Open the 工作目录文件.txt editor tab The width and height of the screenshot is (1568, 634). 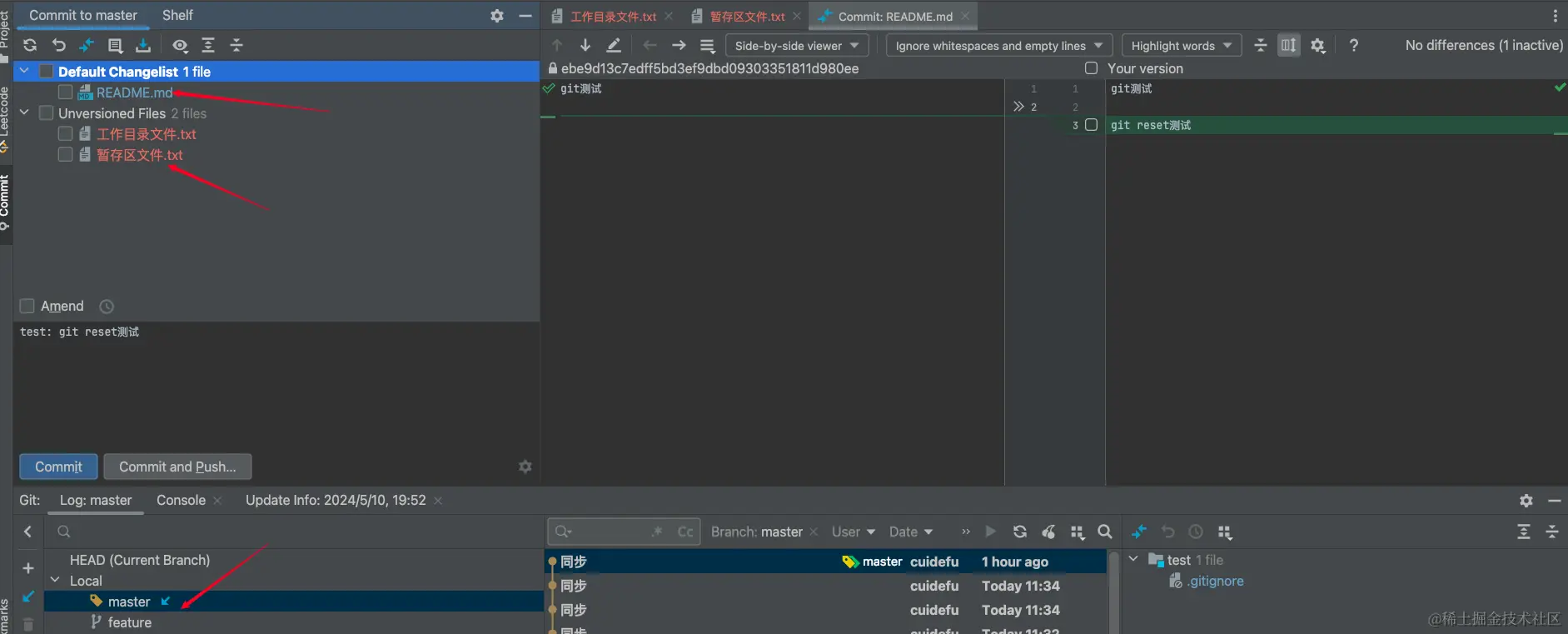point(613,17)
